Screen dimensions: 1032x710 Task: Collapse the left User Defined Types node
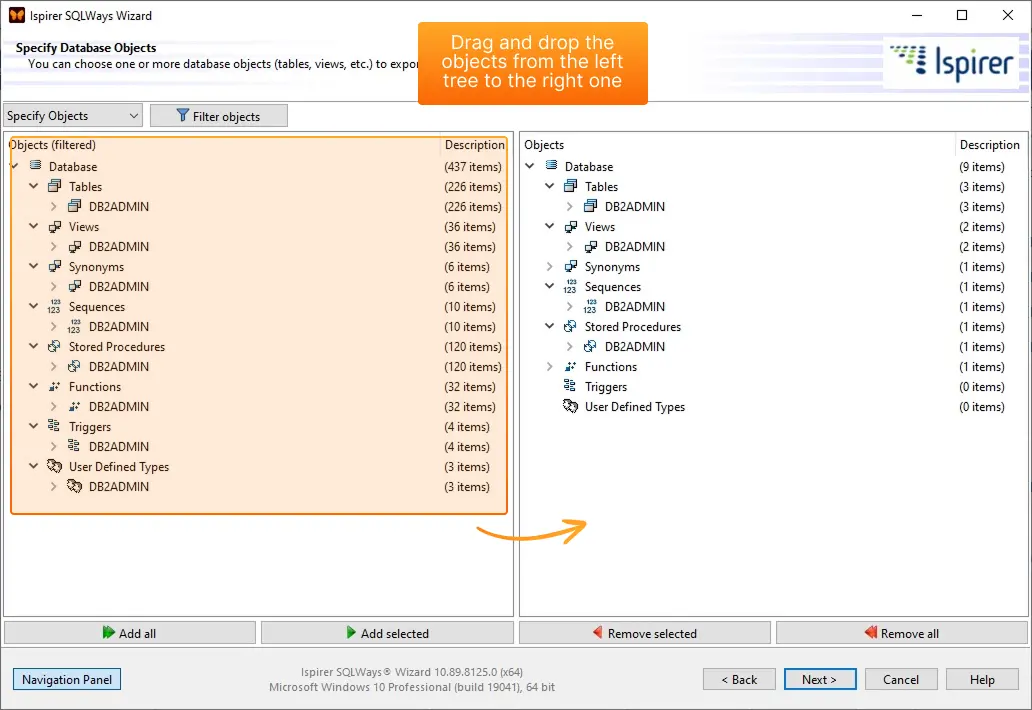coord(34,466)
